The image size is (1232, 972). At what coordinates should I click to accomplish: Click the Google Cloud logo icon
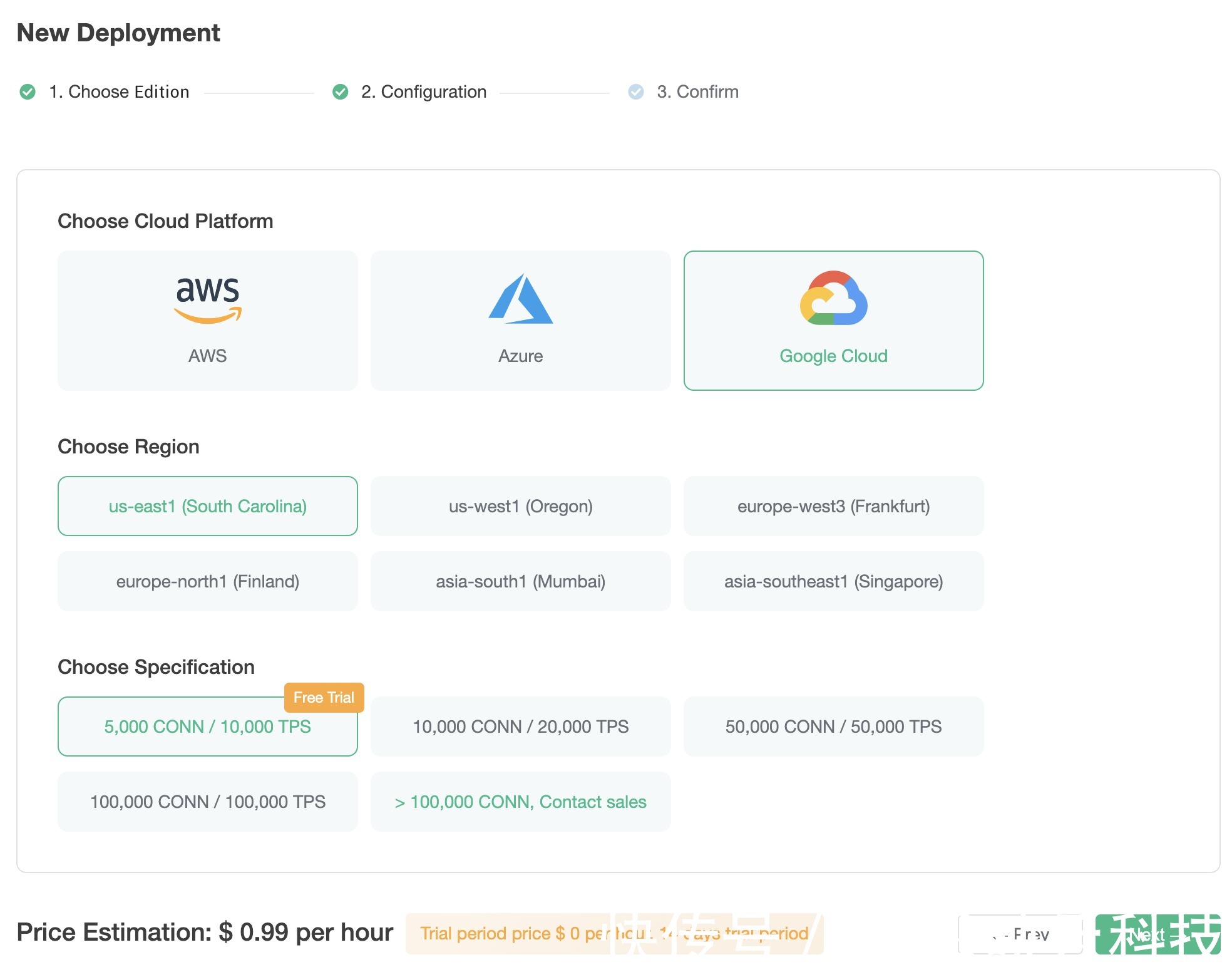(x=833, y=298)
